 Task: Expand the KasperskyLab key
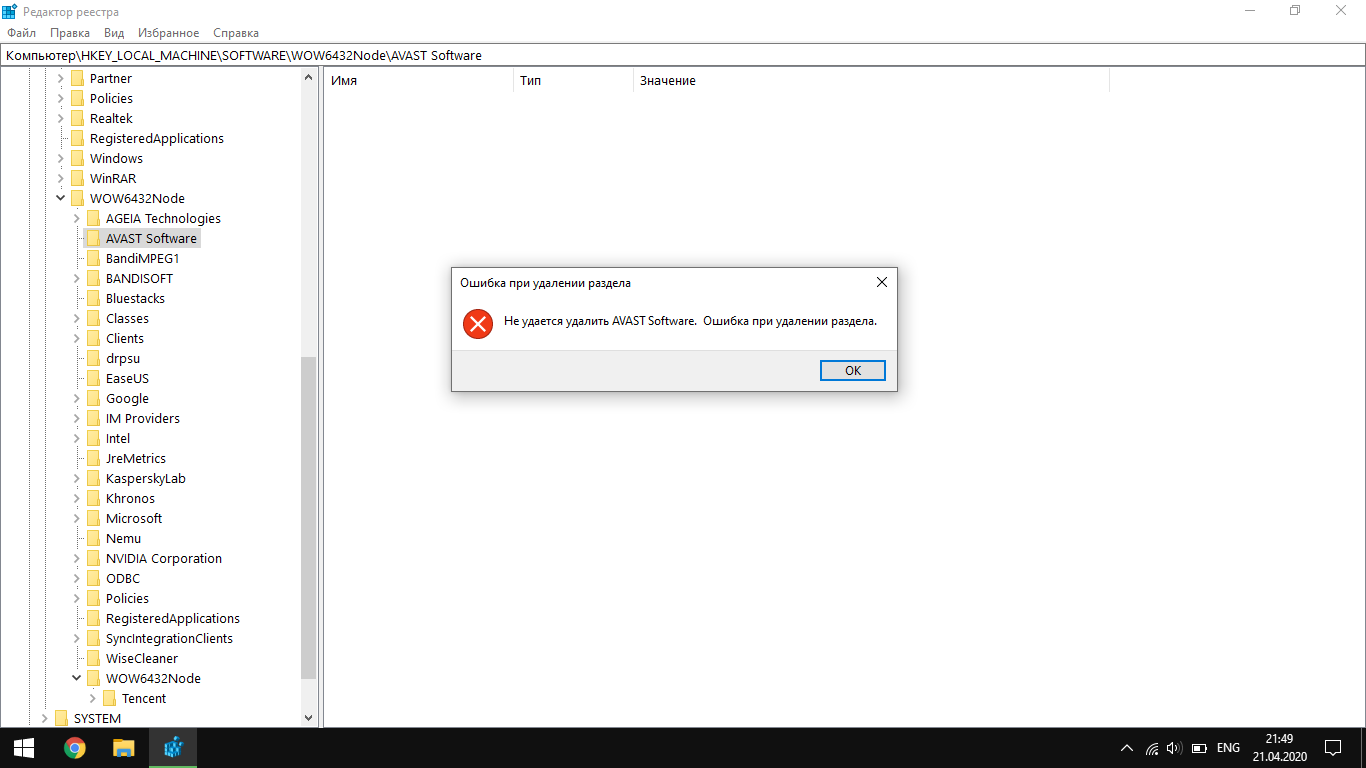click(77, 478)
